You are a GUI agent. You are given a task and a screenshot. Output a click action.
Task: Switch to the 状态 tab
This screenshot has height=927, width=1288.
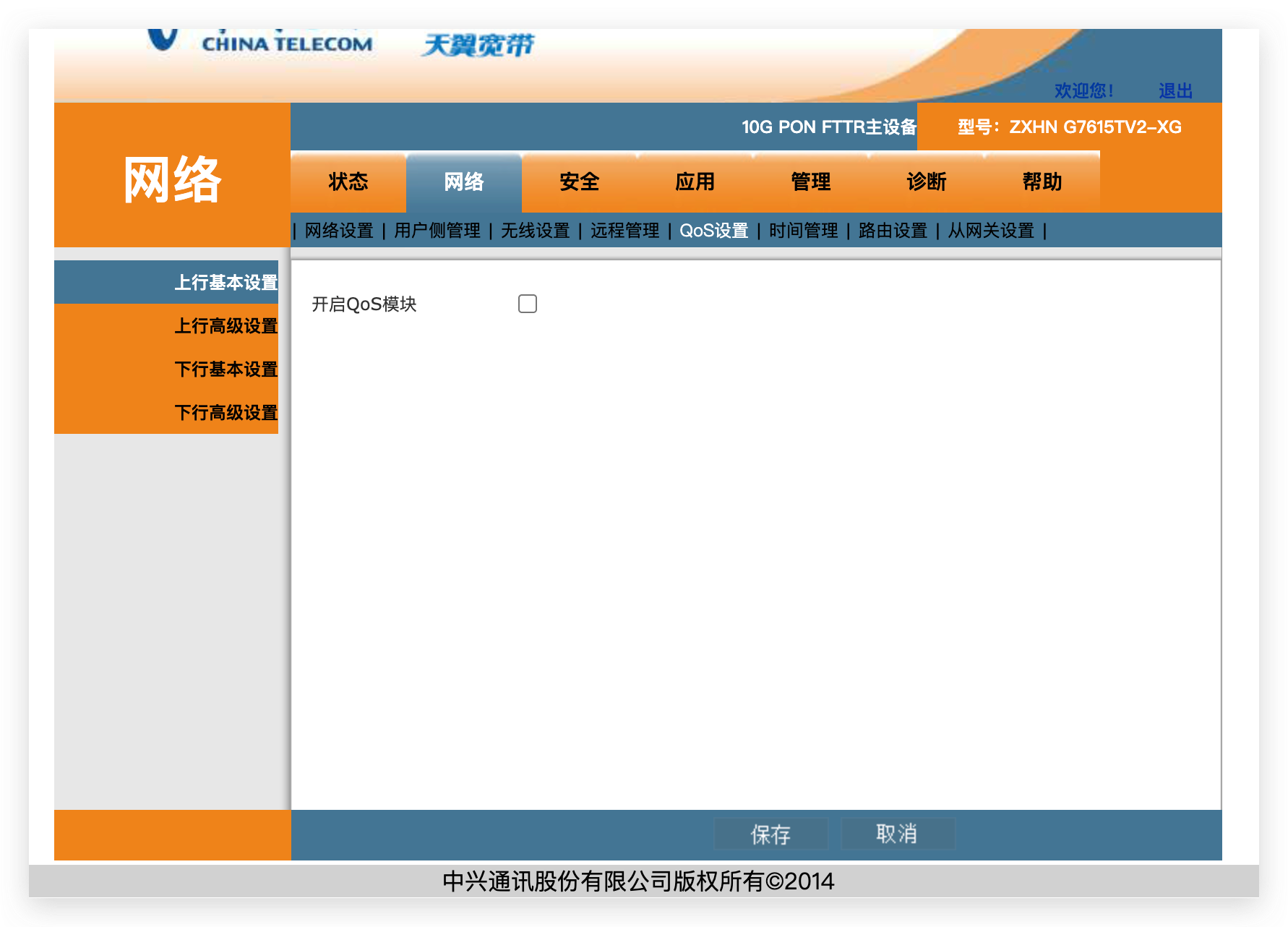pos(348,182)
